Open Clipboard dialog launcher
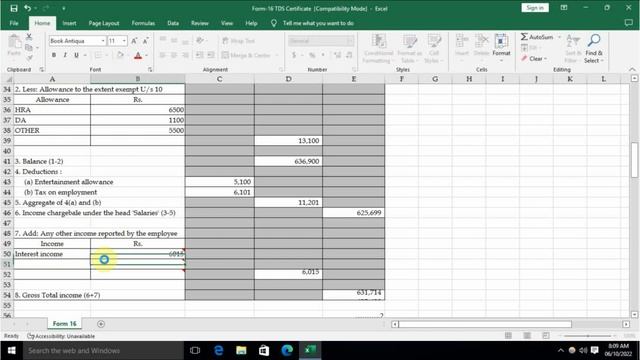 (x=42, y=70)
